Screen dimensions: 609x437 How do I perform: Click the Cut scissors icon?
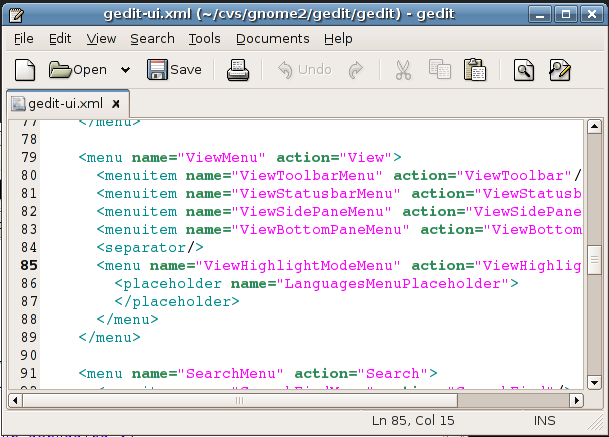point(403,70)
